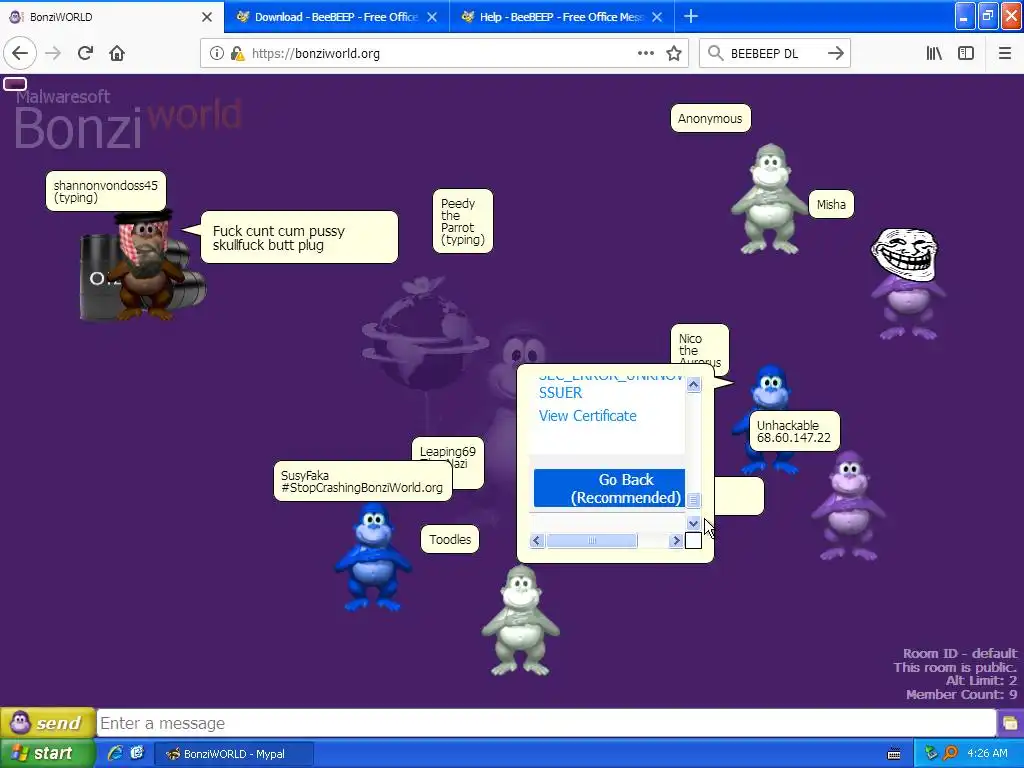This screenshot has height=768, width=1024.
Task: Run search with the go arrow
Action: pos(835,53)
